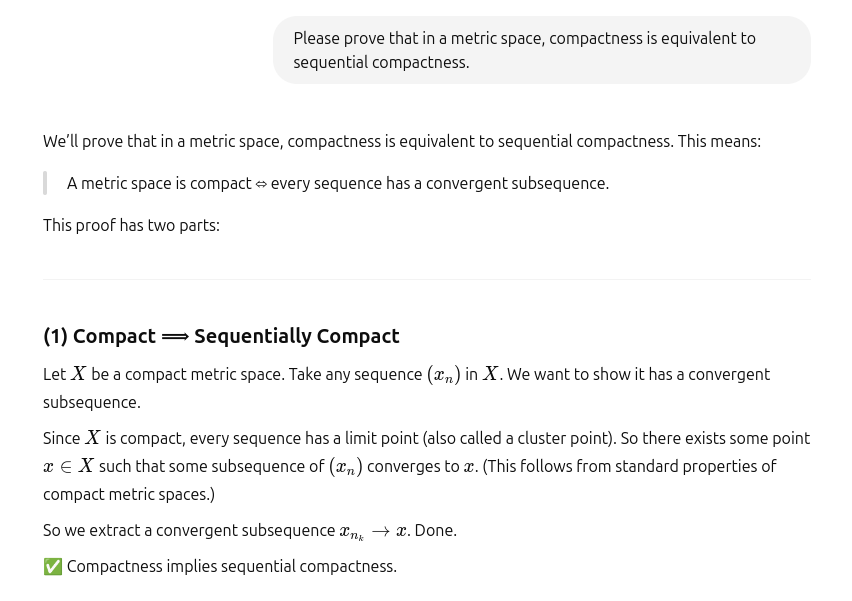This screenshot has height=601, width=852.
Task: Click the text 'compact metric spaces.)'
Action: (x=129, y=494)
